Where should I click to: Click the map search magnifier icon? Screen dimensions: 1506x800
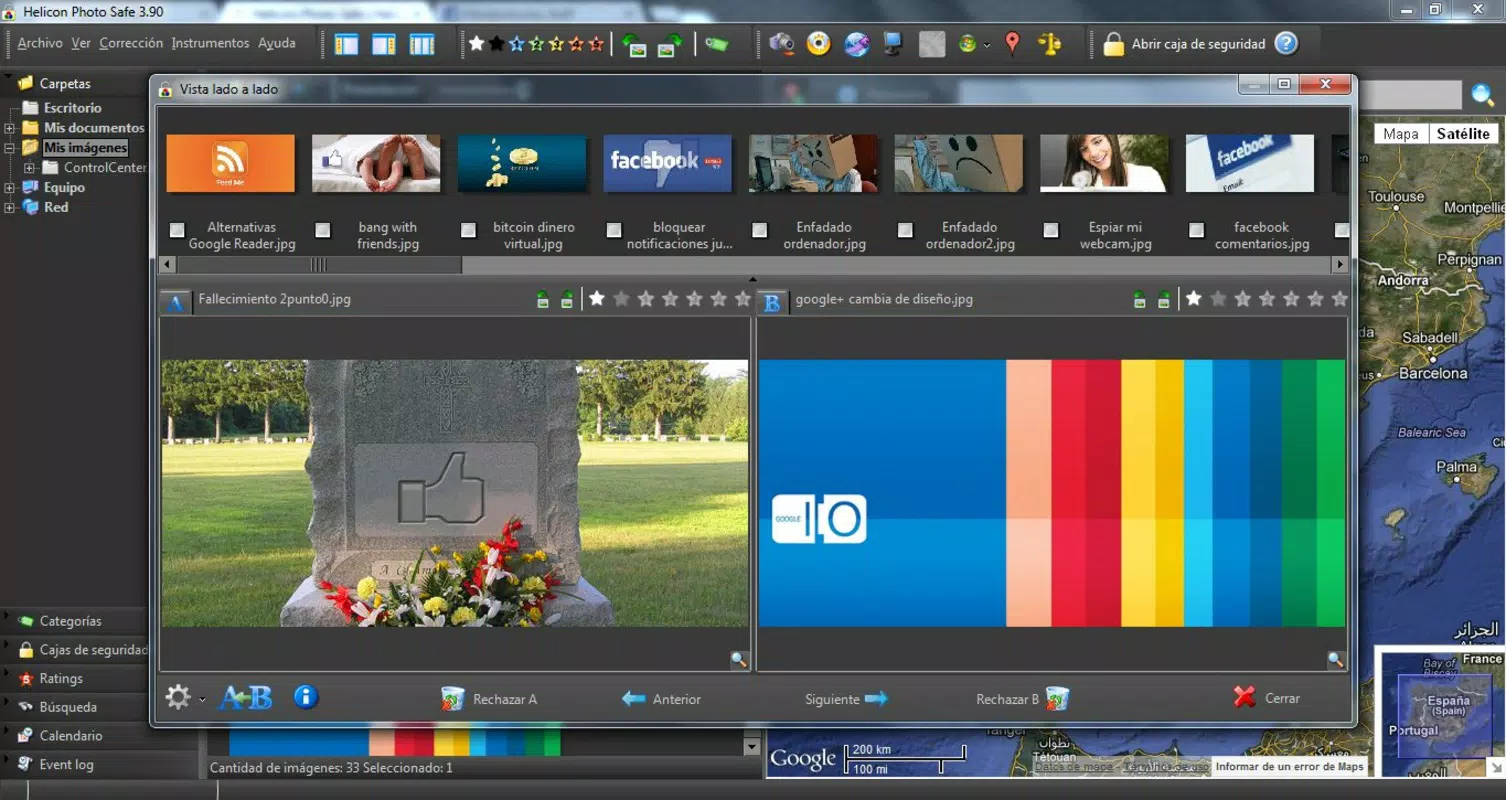point(1483,95)
